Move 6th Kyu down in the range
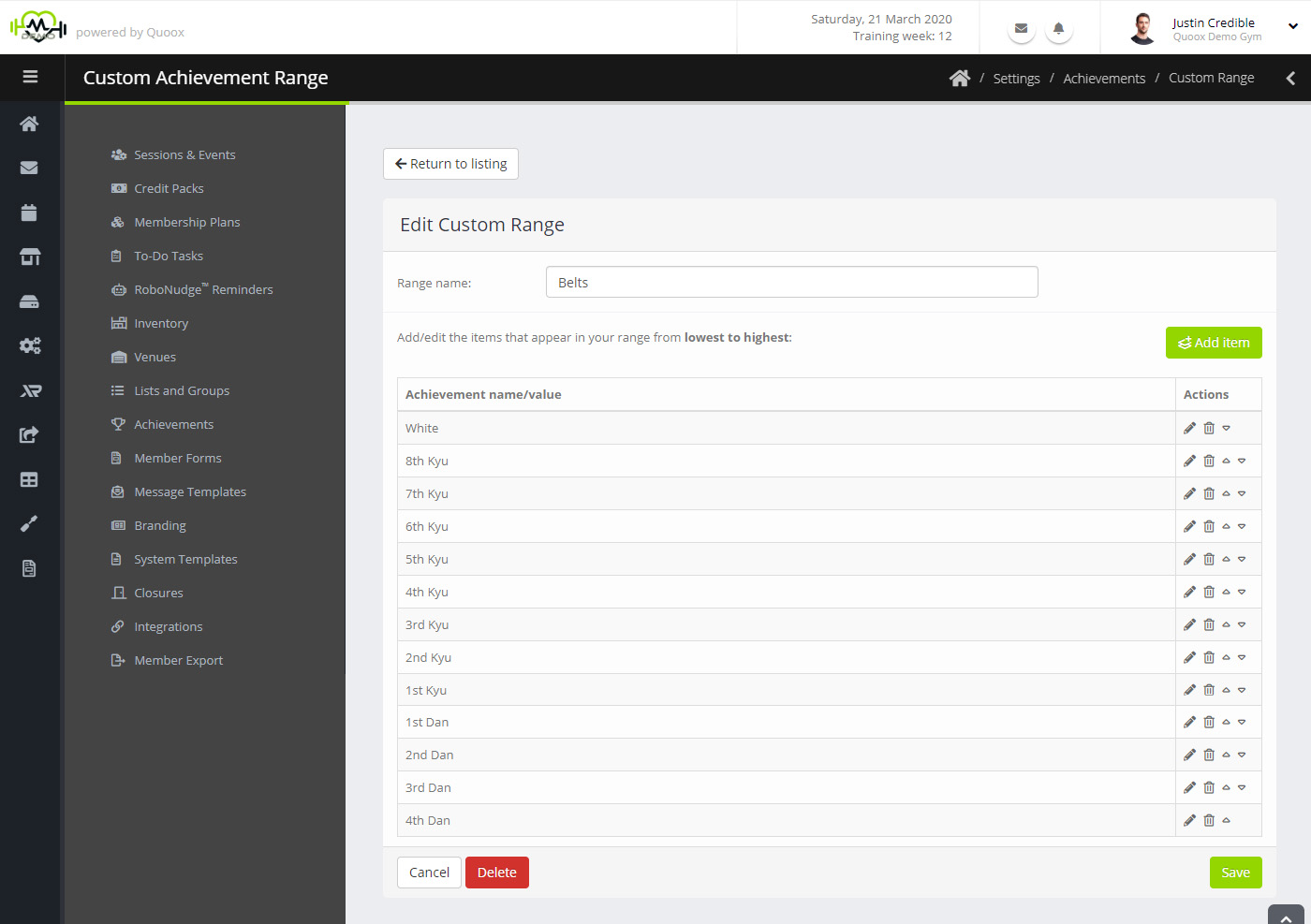The width and height of the screenshot is (1311, 924). point(1242,526)
